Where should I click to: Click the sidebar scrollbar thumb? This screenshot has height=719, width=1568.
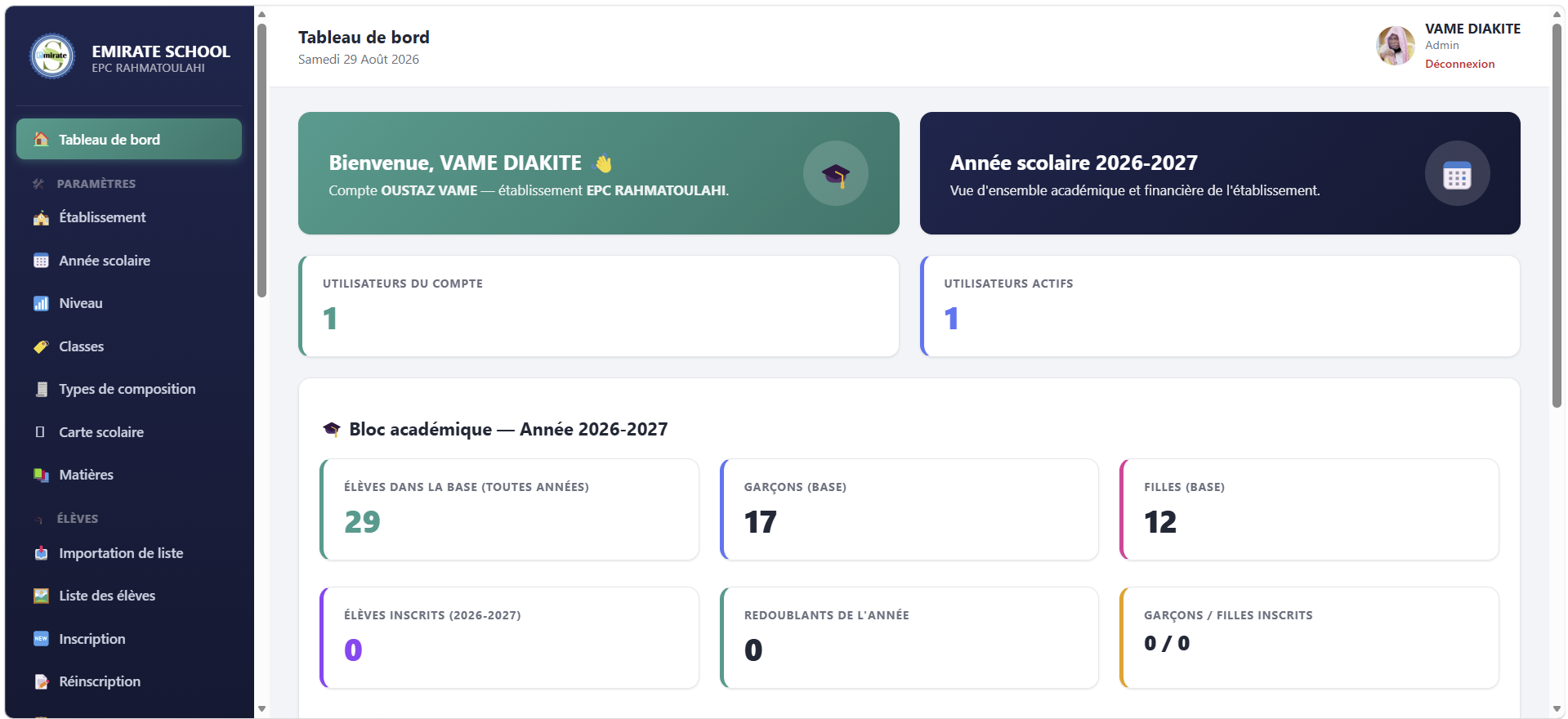click(x=261, y=161)
